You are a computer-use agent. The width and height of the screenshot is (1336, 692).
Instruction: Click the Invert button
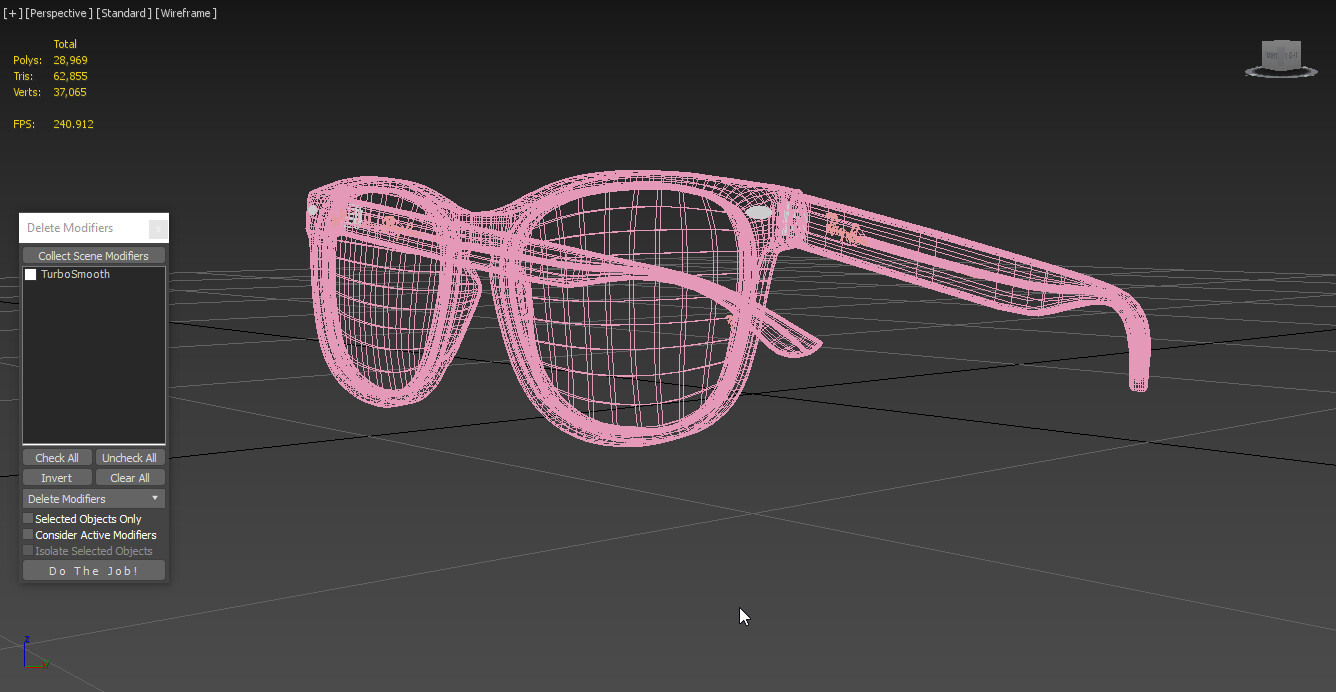tap(57, 478)
